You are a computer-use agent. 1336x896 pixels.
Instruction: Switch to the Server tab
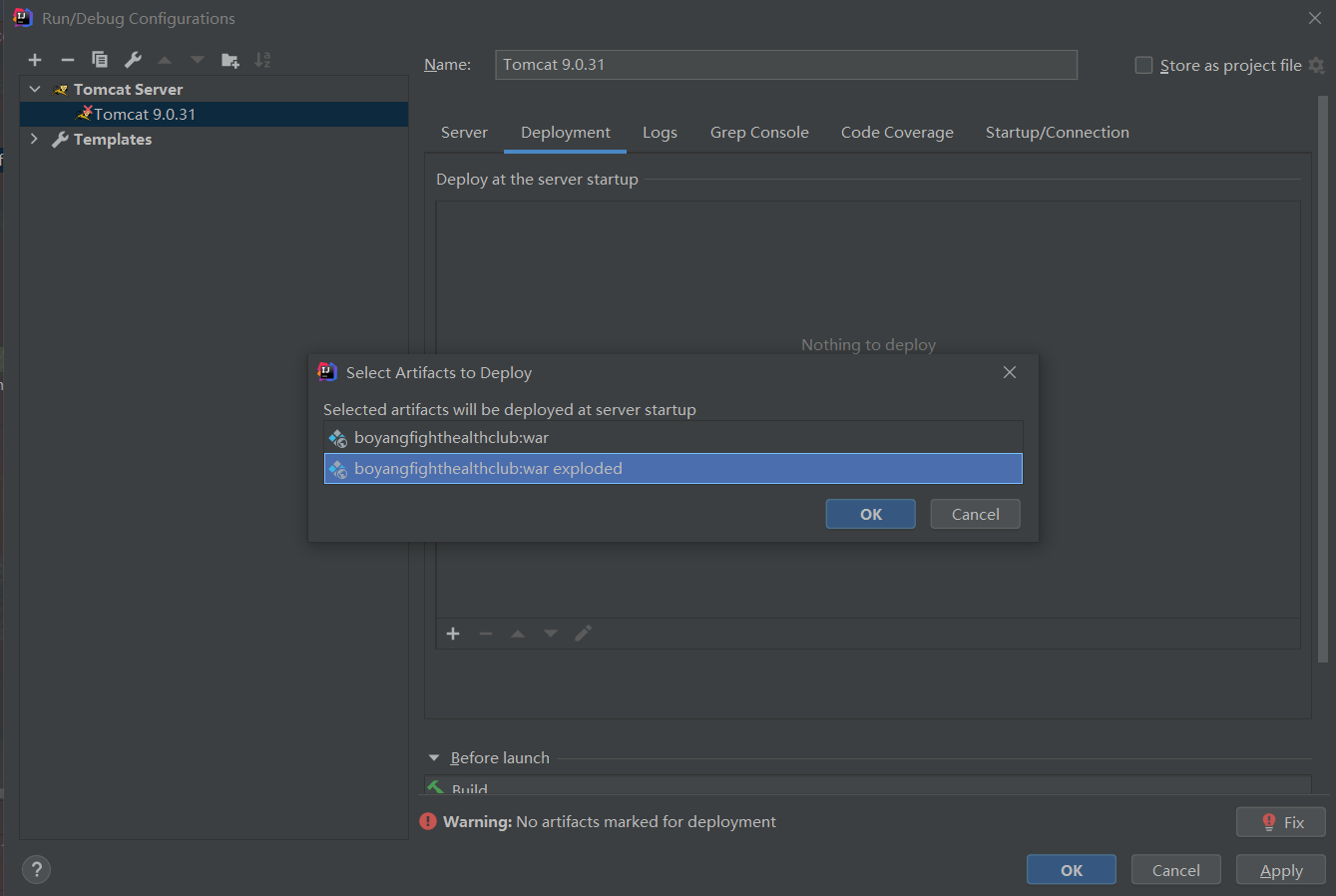(464, 133)
